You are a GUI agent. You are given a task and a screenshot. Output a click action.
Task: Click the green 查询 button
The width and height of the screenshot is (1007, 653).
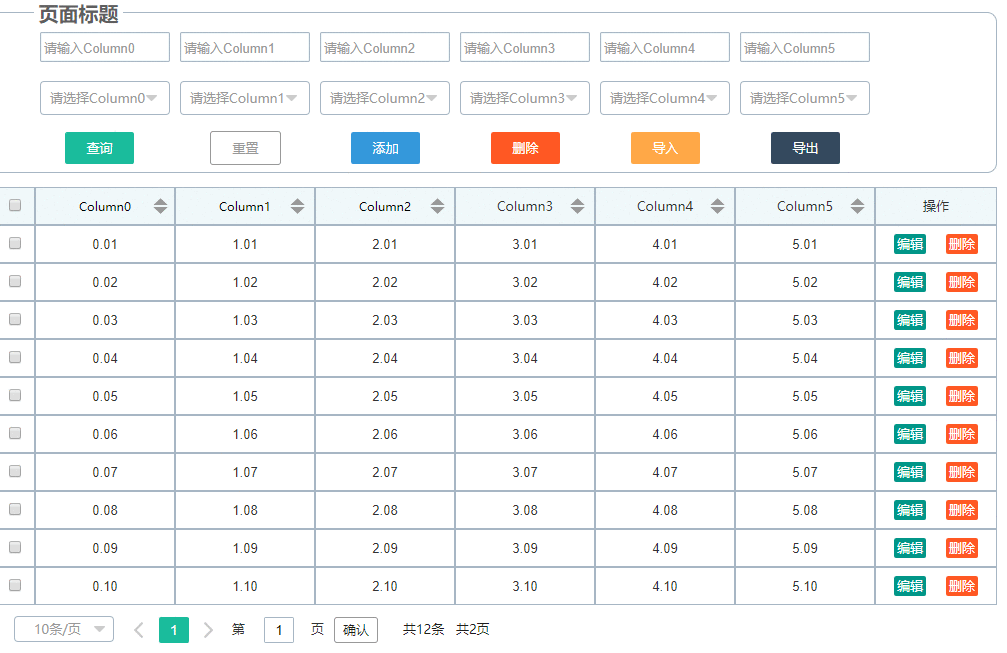click(x=100, y=148)
